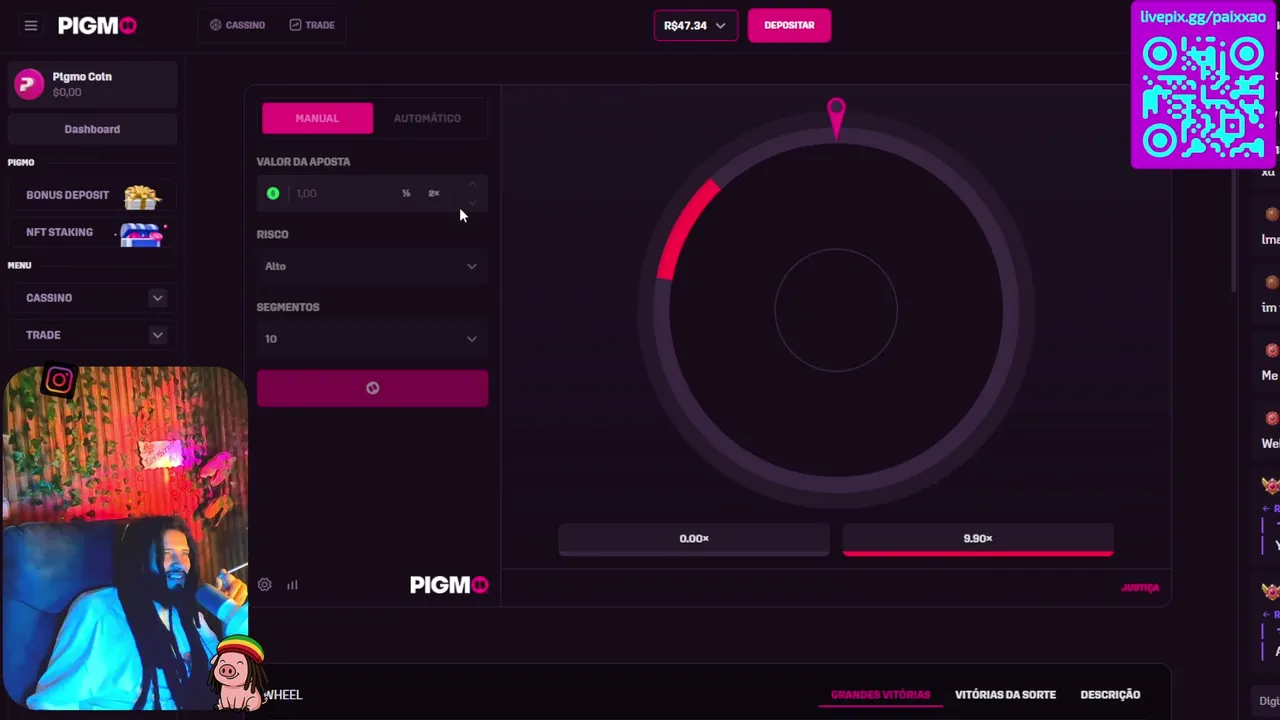This screenshot has height=720, width=1280.
Task: Click the PIGMO logo below the bet panel
Action: pyautogui.click(x=449, y=585)
